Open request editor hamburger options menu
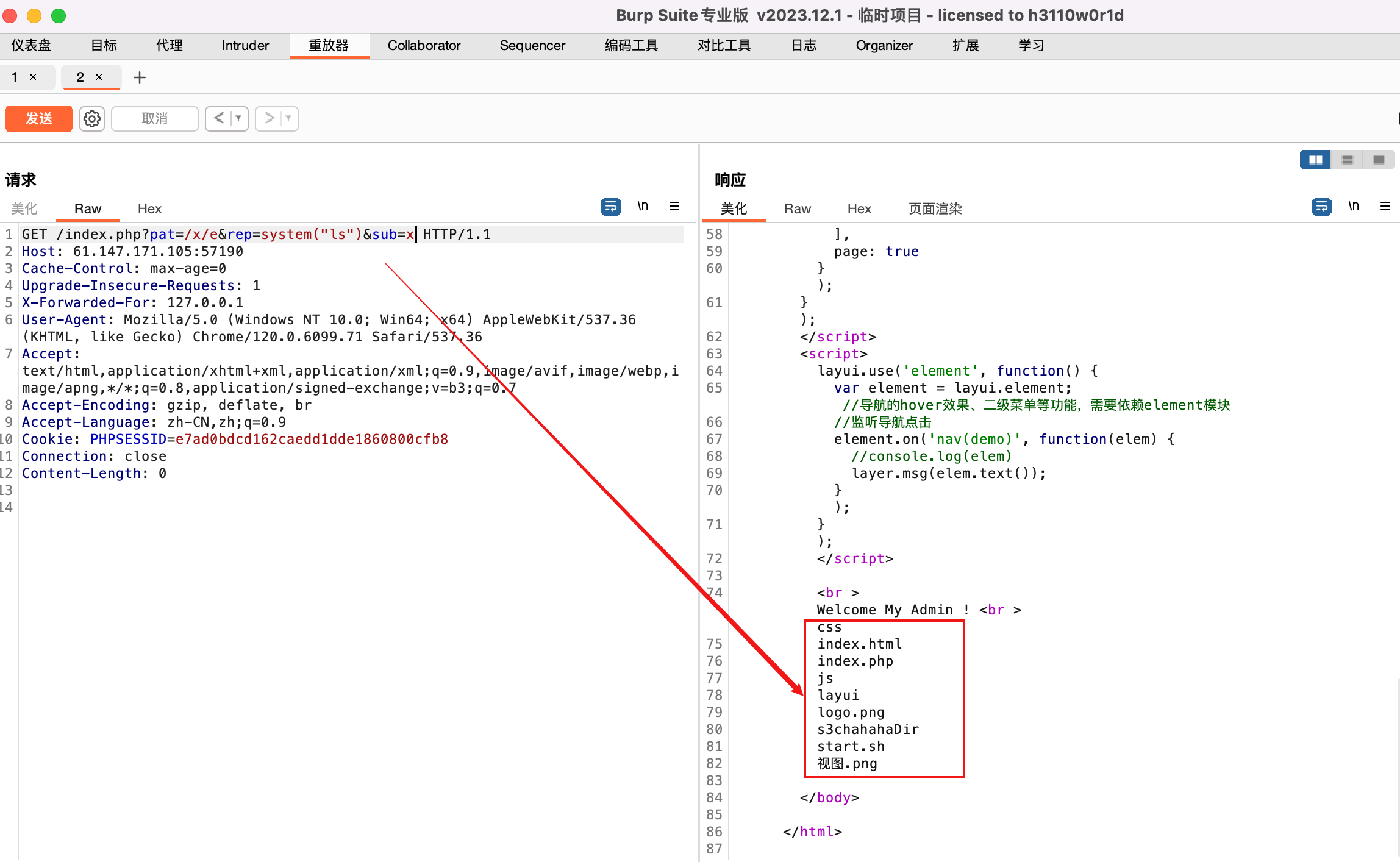This screenshot has height=862, width=1400. (674, 206)
